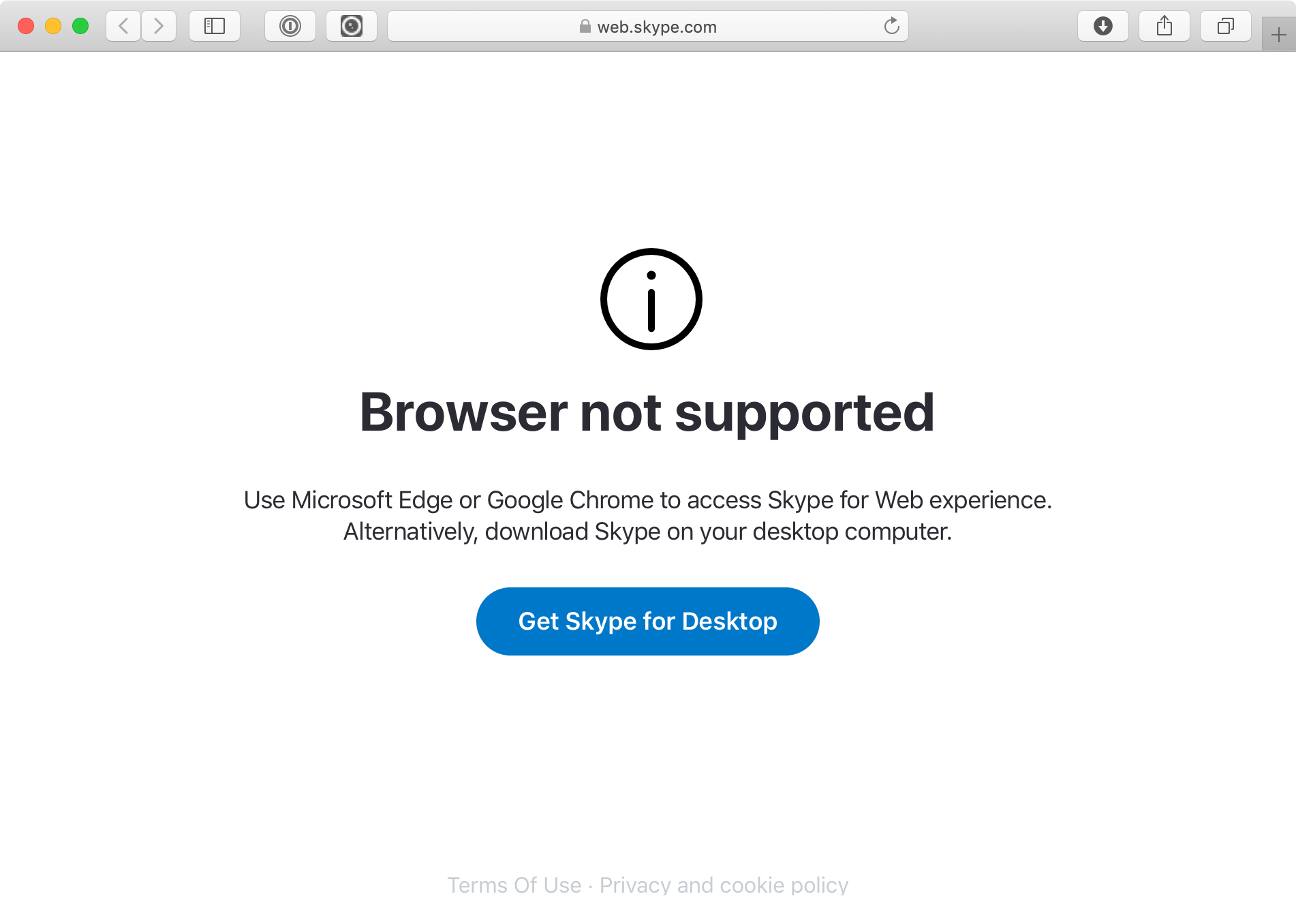The image size is (1296, 924).
Task: Show the tab overview
Action: [x=1226, y=27]
